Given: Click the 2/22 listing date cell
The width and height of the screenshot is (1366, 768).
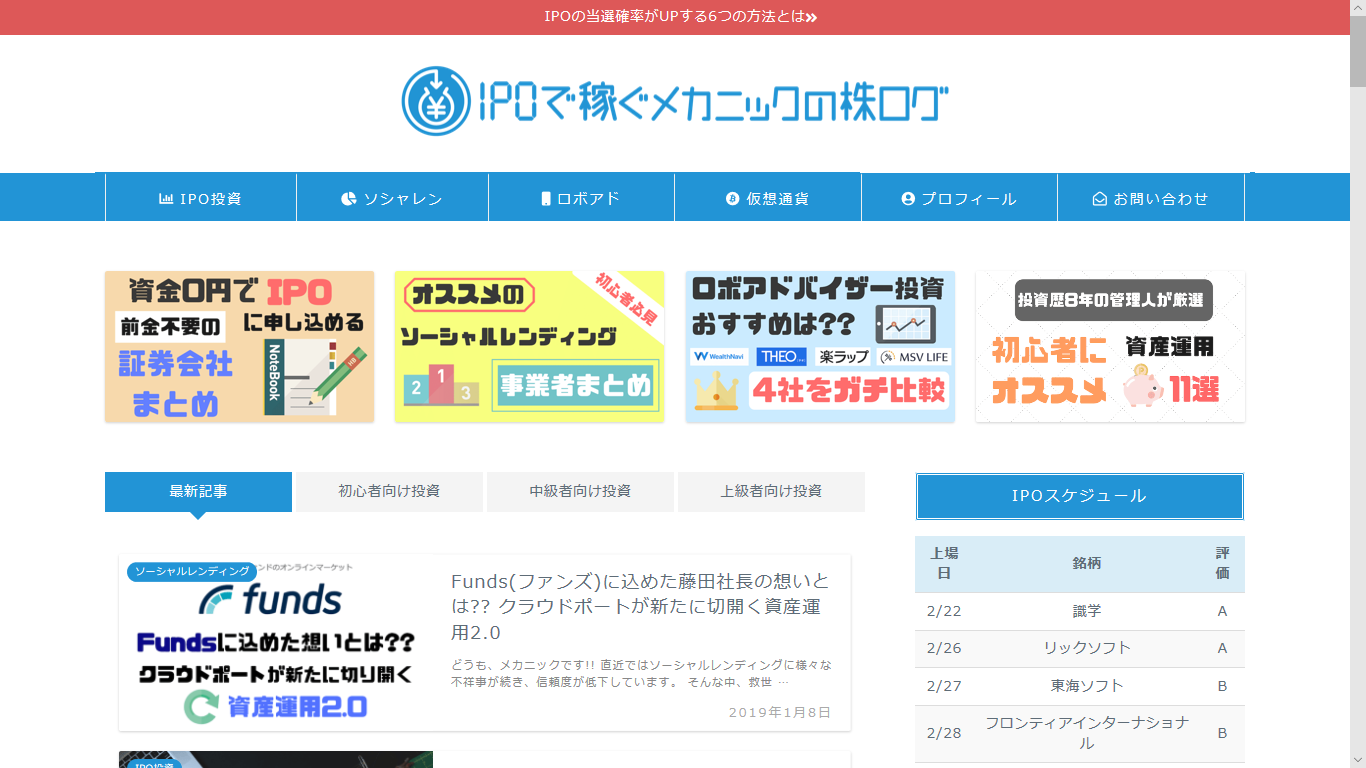Looking at the screenshot, I should point(944,611).
